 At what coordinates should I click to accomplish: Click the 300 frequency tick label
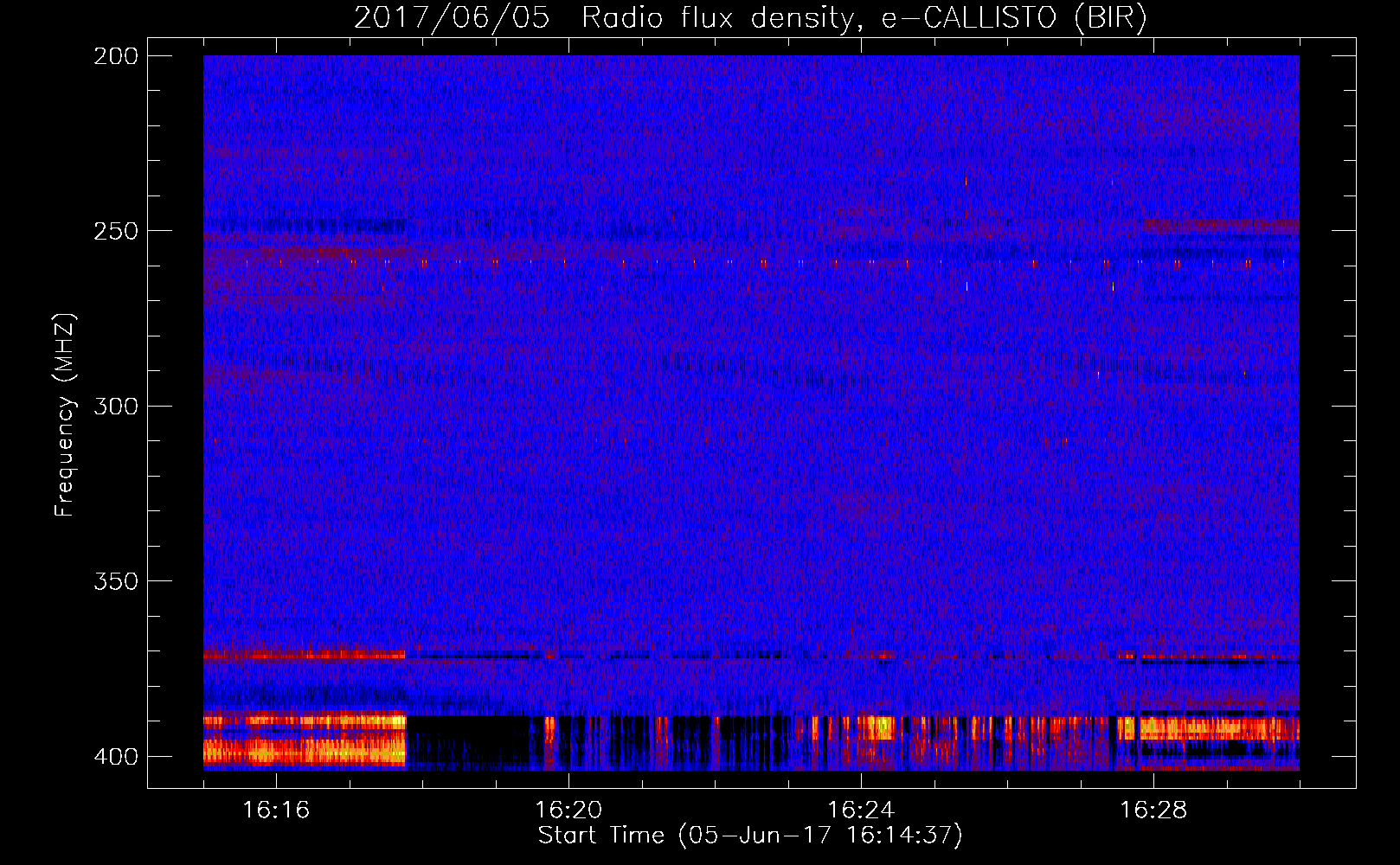point(116,406)
